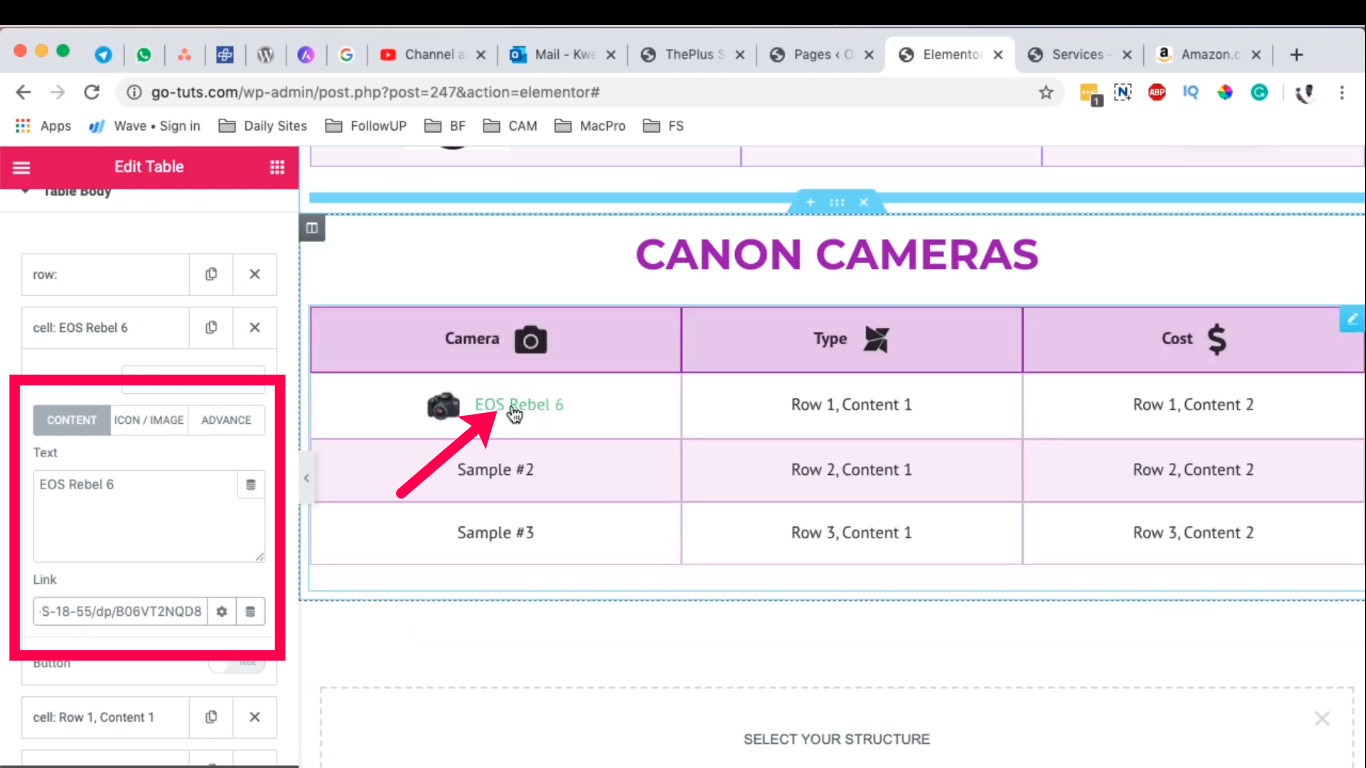Open the MacPro bookmark folder
Image resolution: width=1366 pixels, height=768 pixels.
pyautogui.click(x=590, y=126)
